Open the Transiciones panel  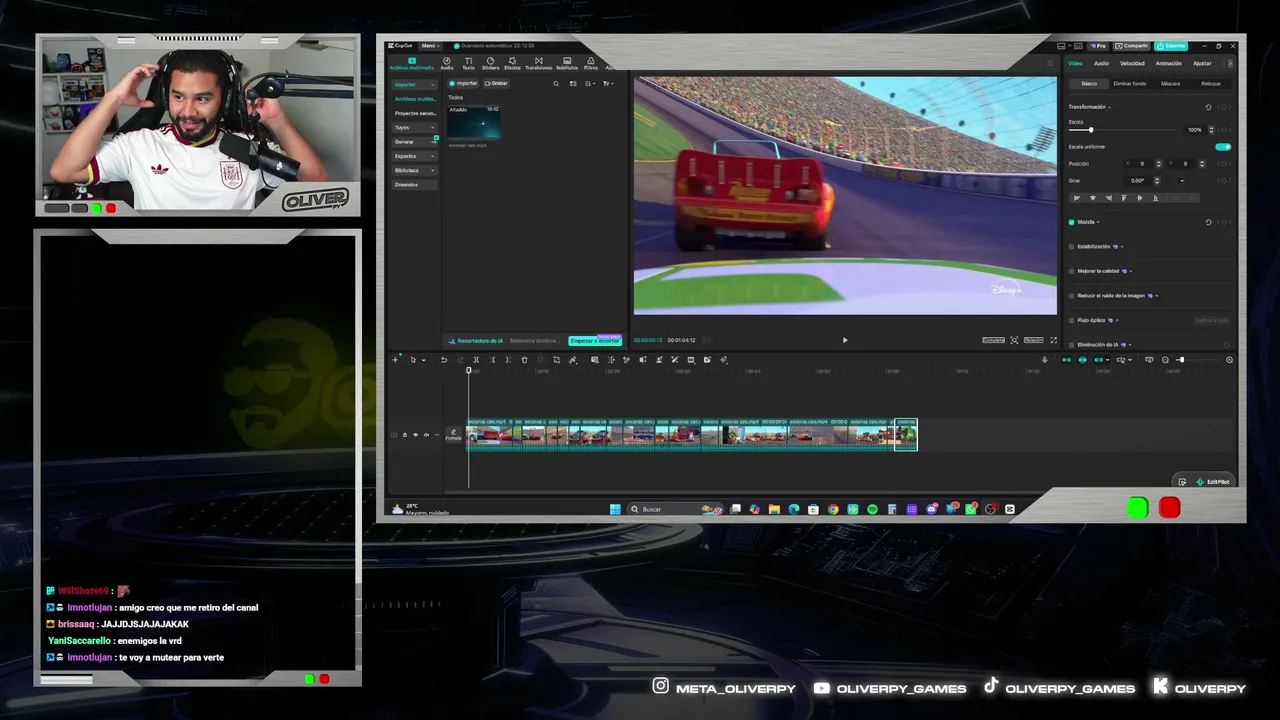tap(538, 64)
